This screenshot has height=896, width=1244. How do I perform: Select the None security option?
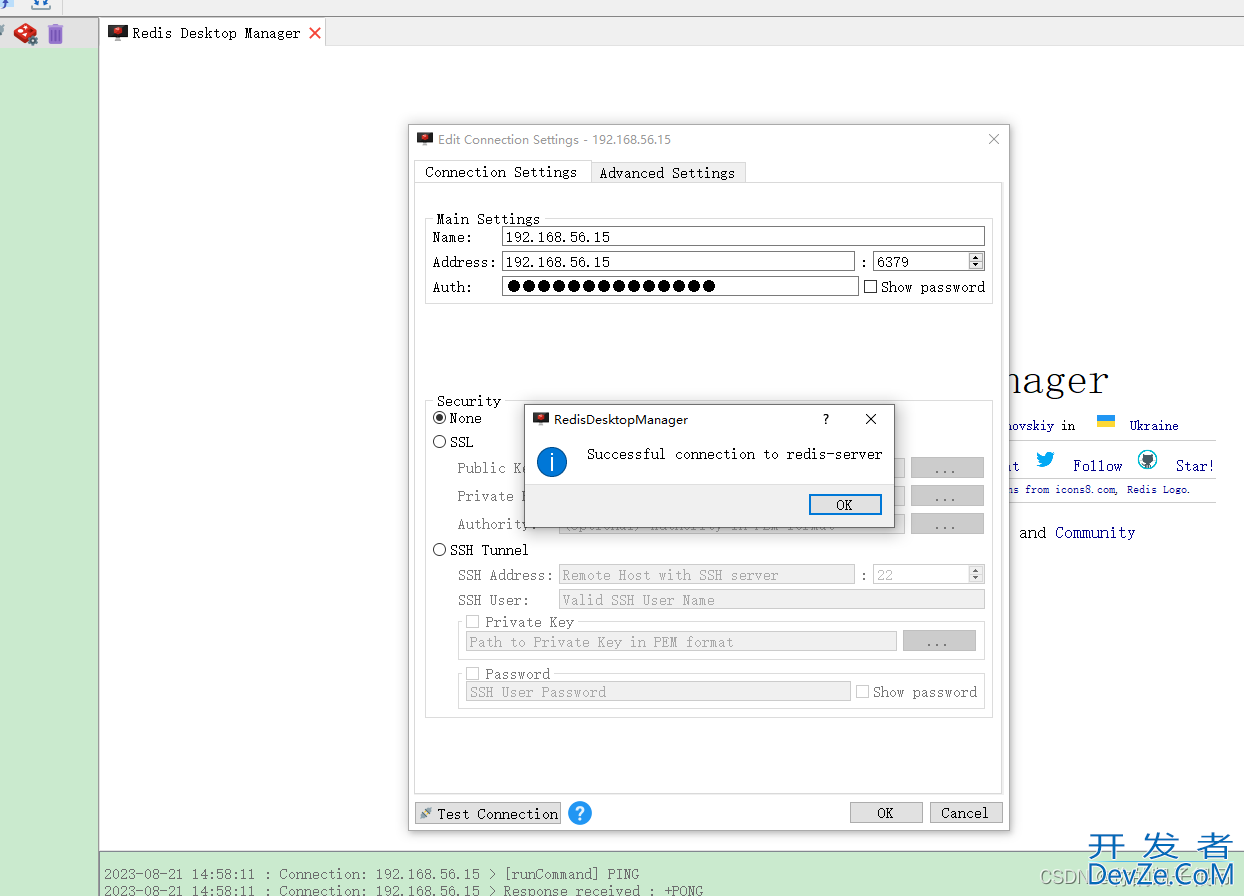[440, 418]
